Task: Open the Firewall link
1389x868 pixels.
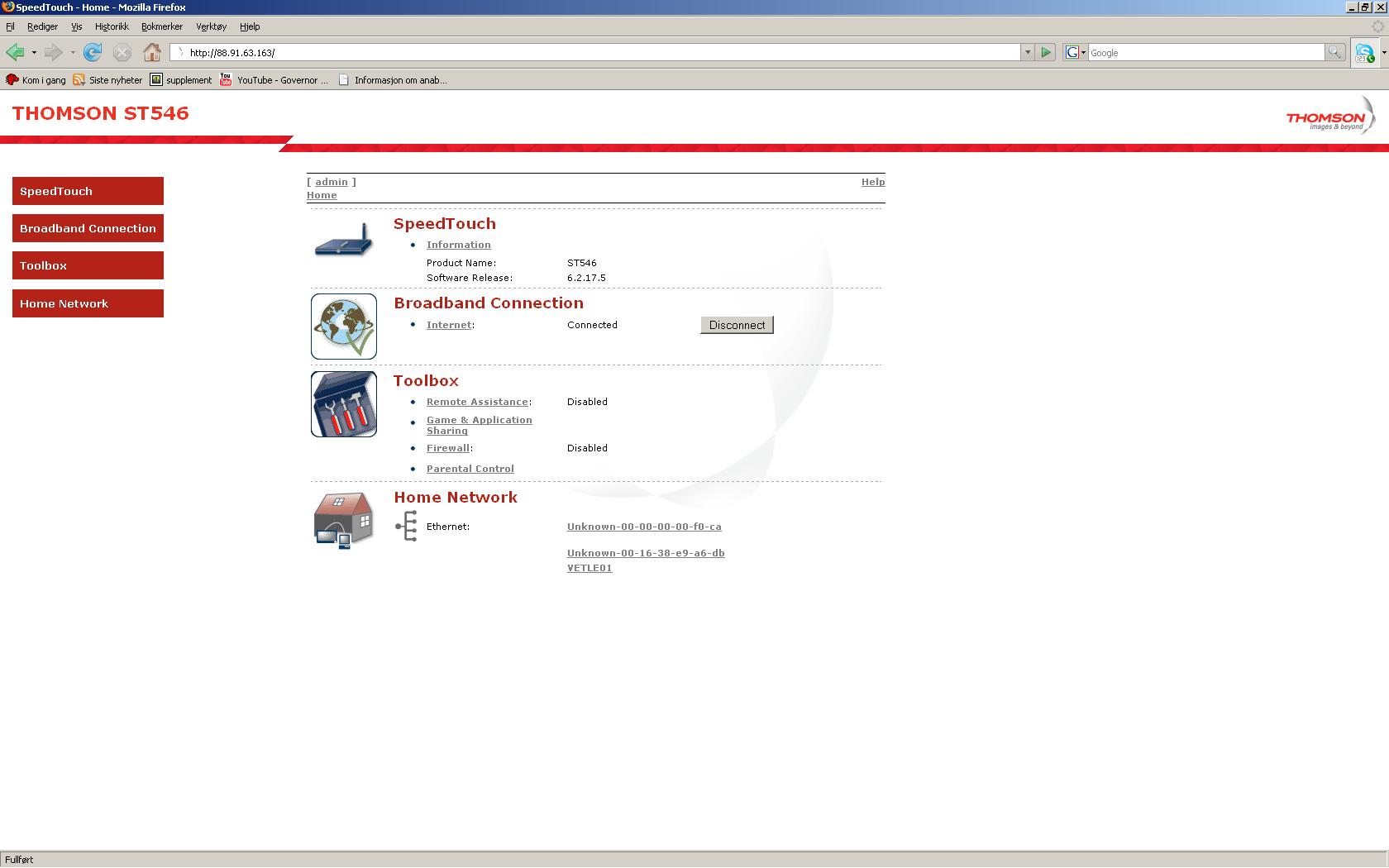Action: pyautogui.click(x=448, y=448)
